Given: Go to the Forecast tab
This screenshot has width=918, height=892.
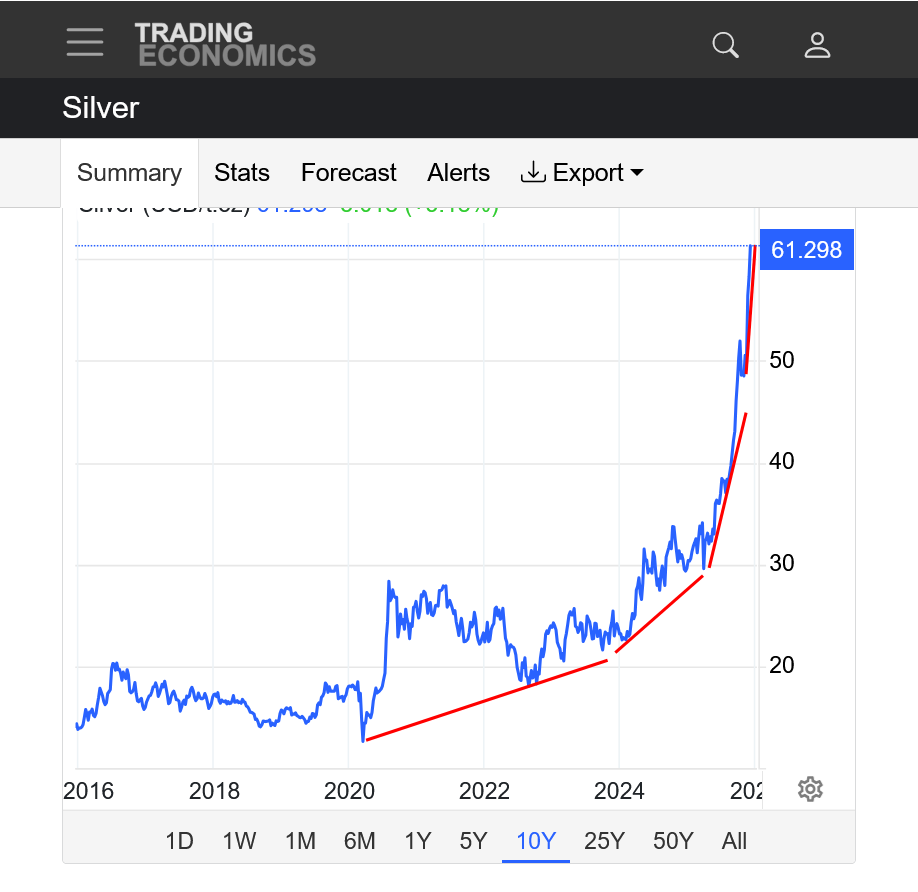Looking at the screenshot, I should click(x=349, y=173).
